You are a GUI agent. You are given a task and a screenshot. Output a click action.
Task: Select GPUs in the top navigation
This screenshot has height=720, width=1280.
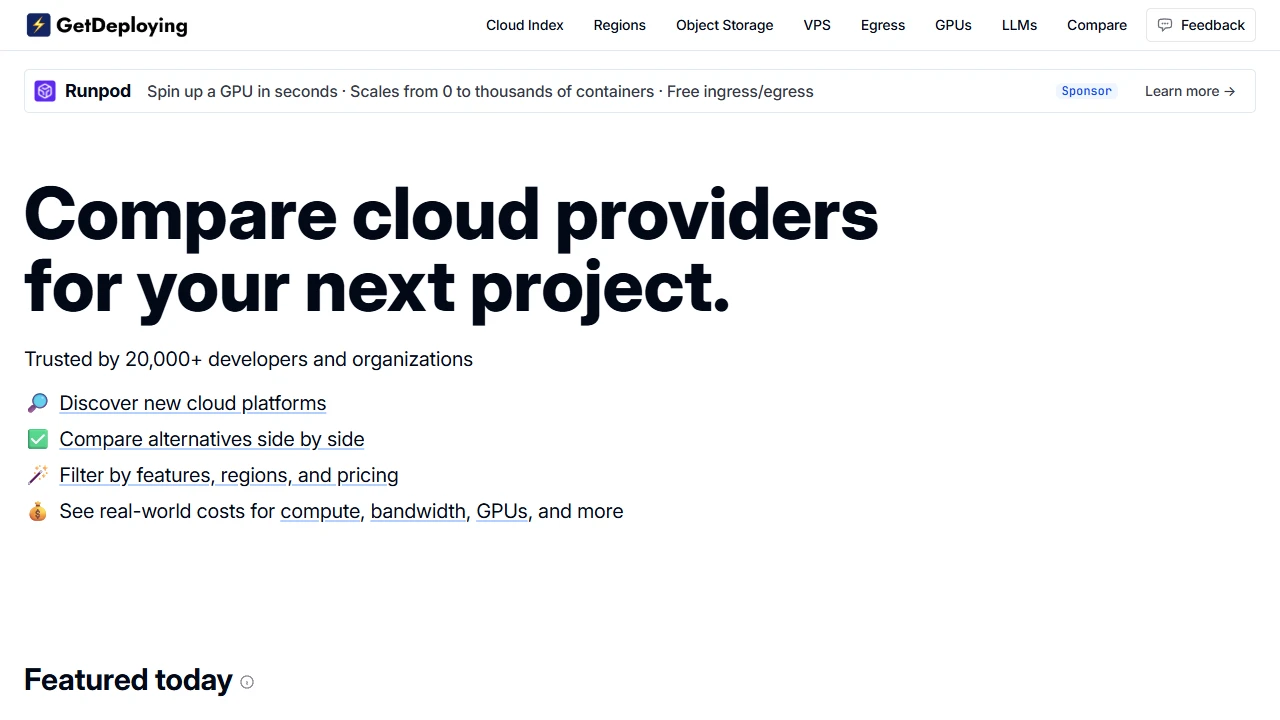point(952,25)
